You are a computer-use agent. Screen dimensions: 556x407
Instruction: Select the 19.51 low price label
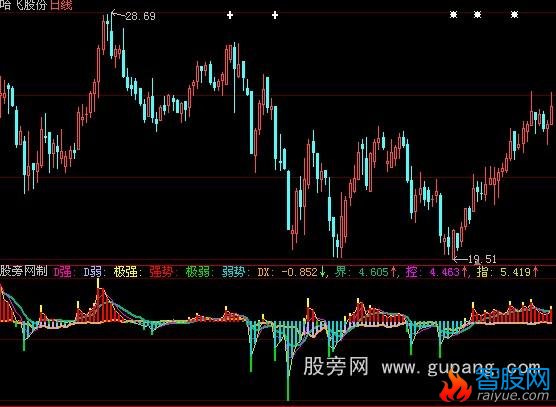(482, 259)
